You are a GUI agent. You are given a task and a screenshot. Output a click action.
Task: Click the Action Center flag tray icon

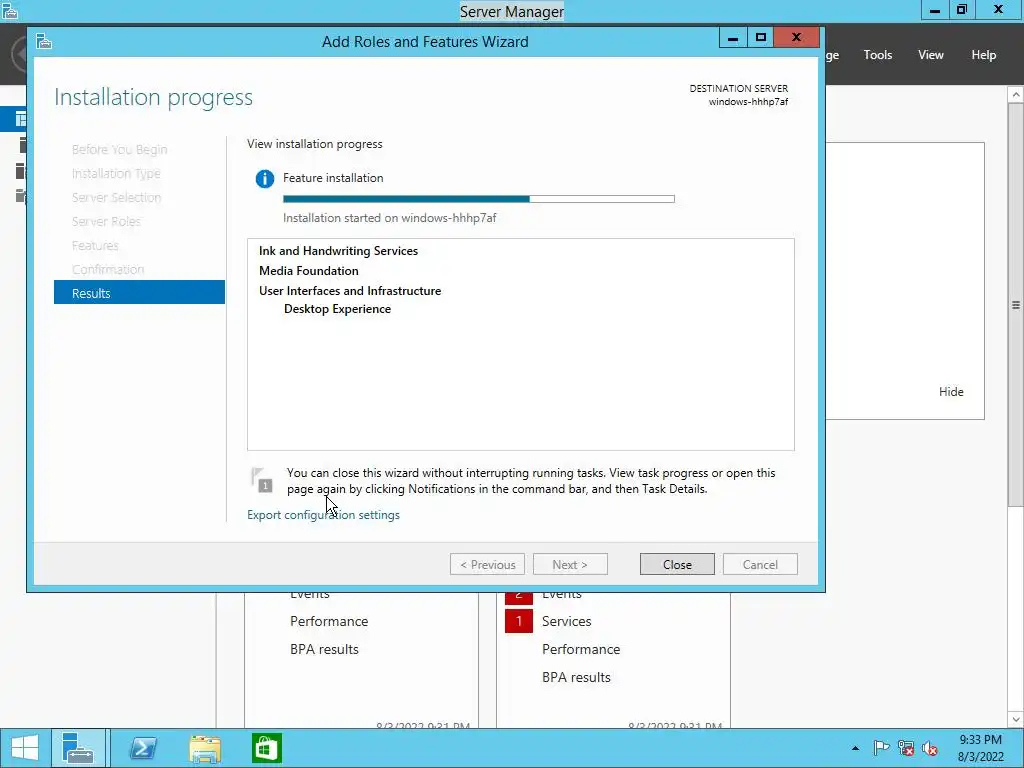click(x=881, y=748)
